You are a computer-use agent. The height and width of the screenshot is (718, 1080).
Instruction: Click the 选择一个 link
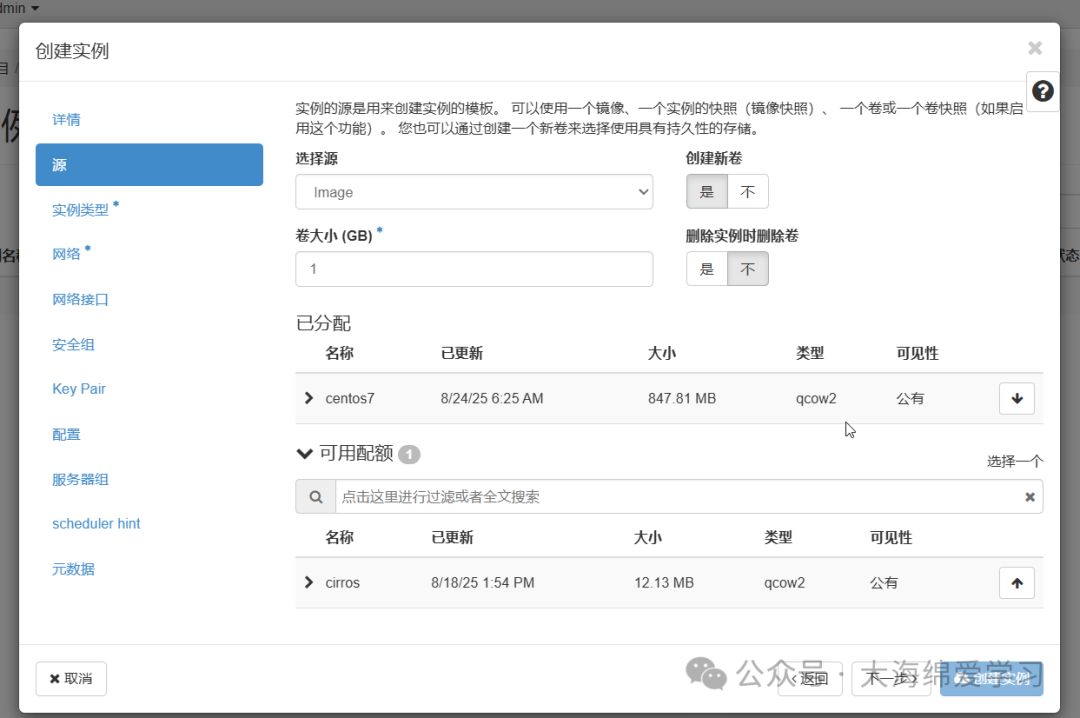(x=1014, y=461)
